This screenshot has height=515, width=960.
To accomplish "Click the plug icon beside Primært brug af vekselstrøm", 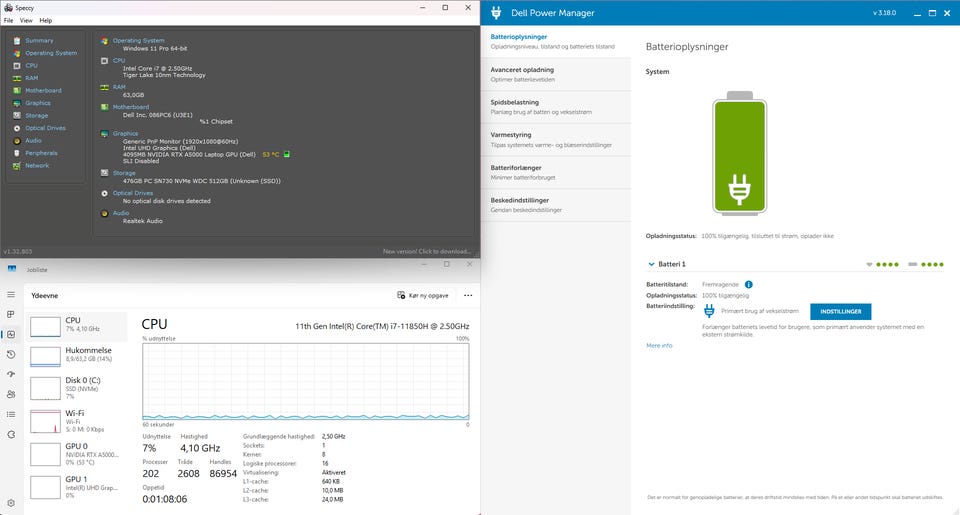I will tap(709, 311).
